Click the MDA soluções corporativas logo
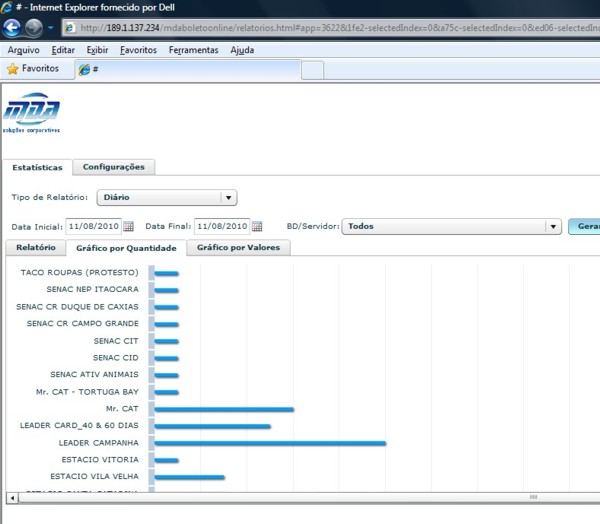This screenshot has height=524, width=600. tap(31, 113)
